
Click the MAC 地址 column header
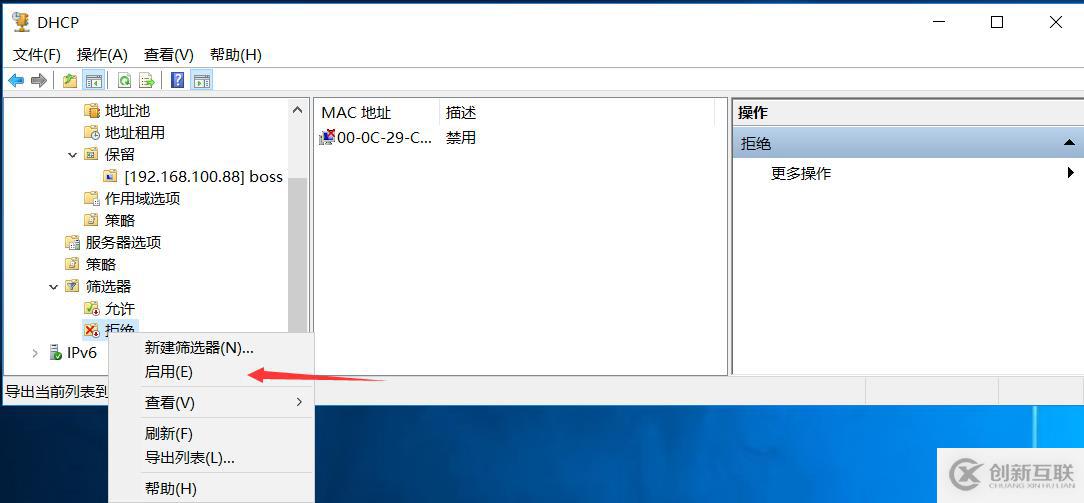[377, 113]
